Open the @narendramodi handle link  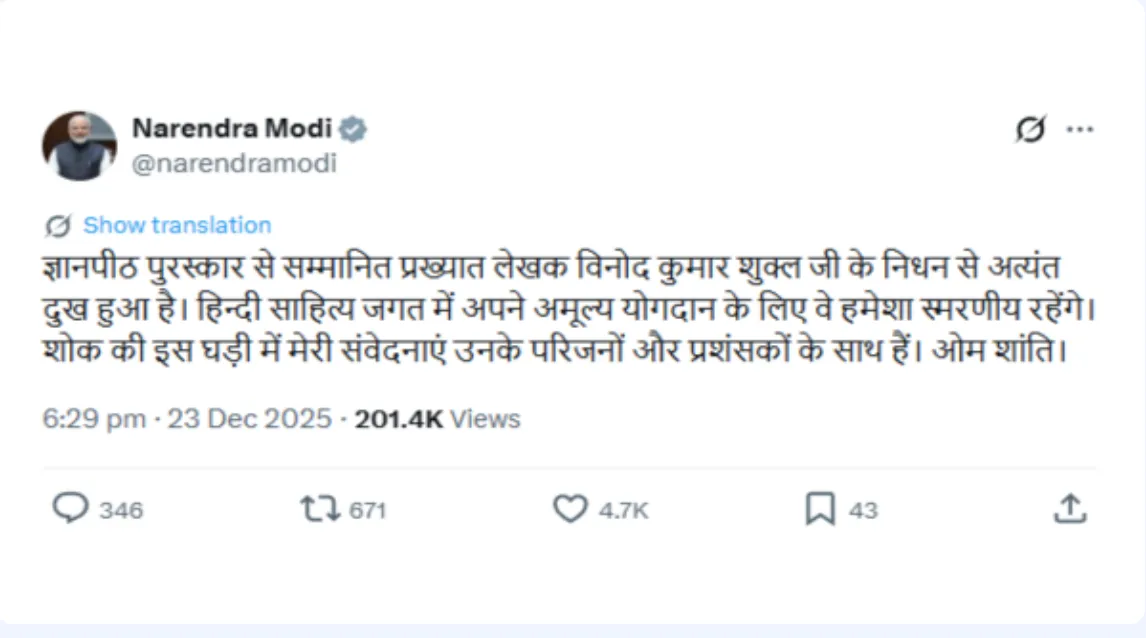pyautogui.click(x=234, y=163)
